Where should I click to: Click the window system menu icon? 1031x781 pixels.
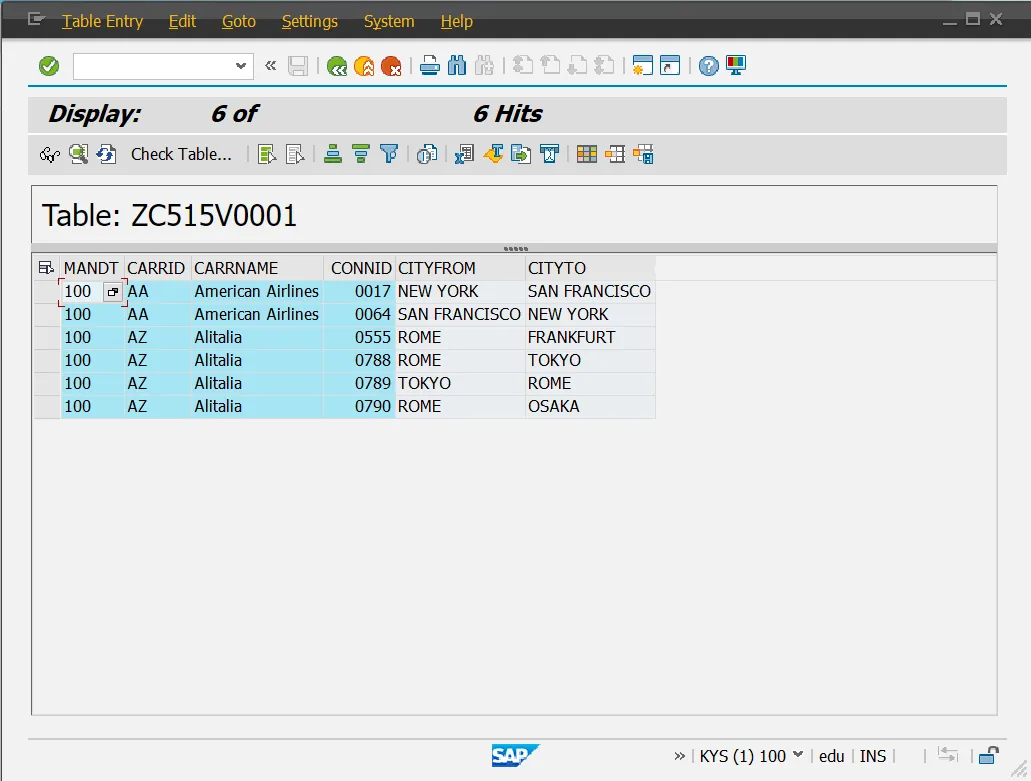36,19
